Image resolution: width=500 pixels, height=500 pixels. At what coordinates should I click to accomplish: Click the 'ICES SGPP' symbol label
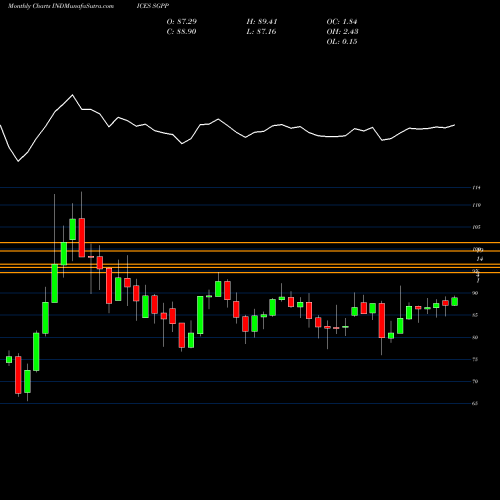tap(153, 6)
